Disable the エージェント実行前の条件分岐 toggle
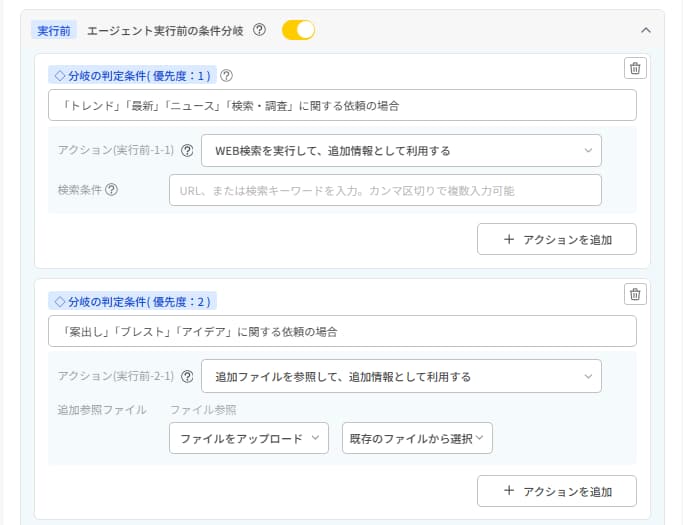 298,30
